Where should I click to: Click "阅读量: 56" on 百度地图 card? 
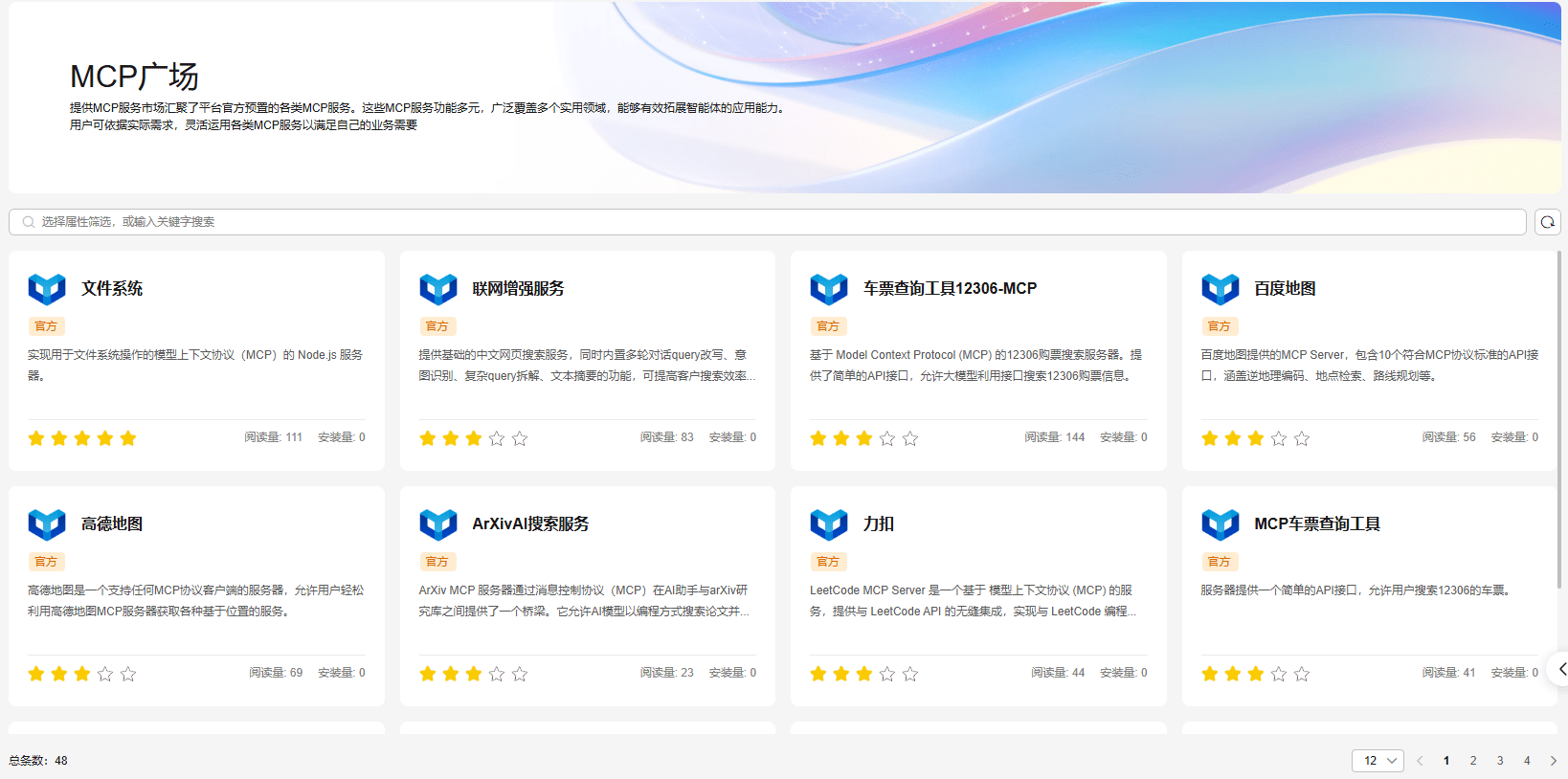(1449, 437)
